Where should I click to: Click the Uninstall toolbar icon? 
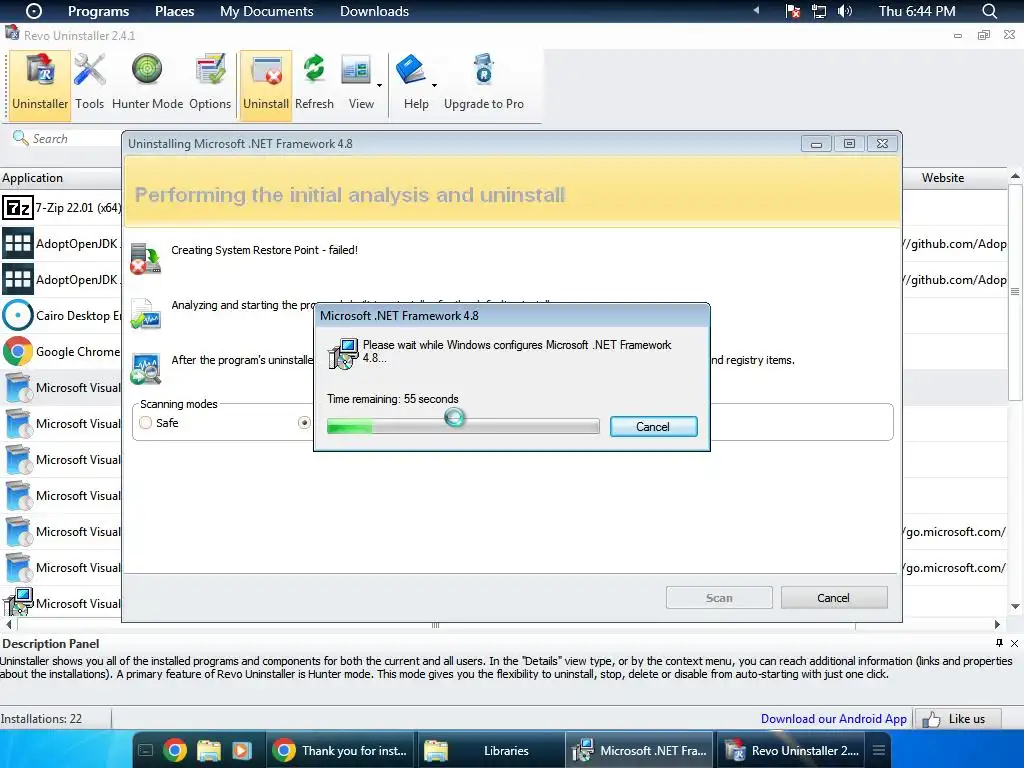pos(266,86)
